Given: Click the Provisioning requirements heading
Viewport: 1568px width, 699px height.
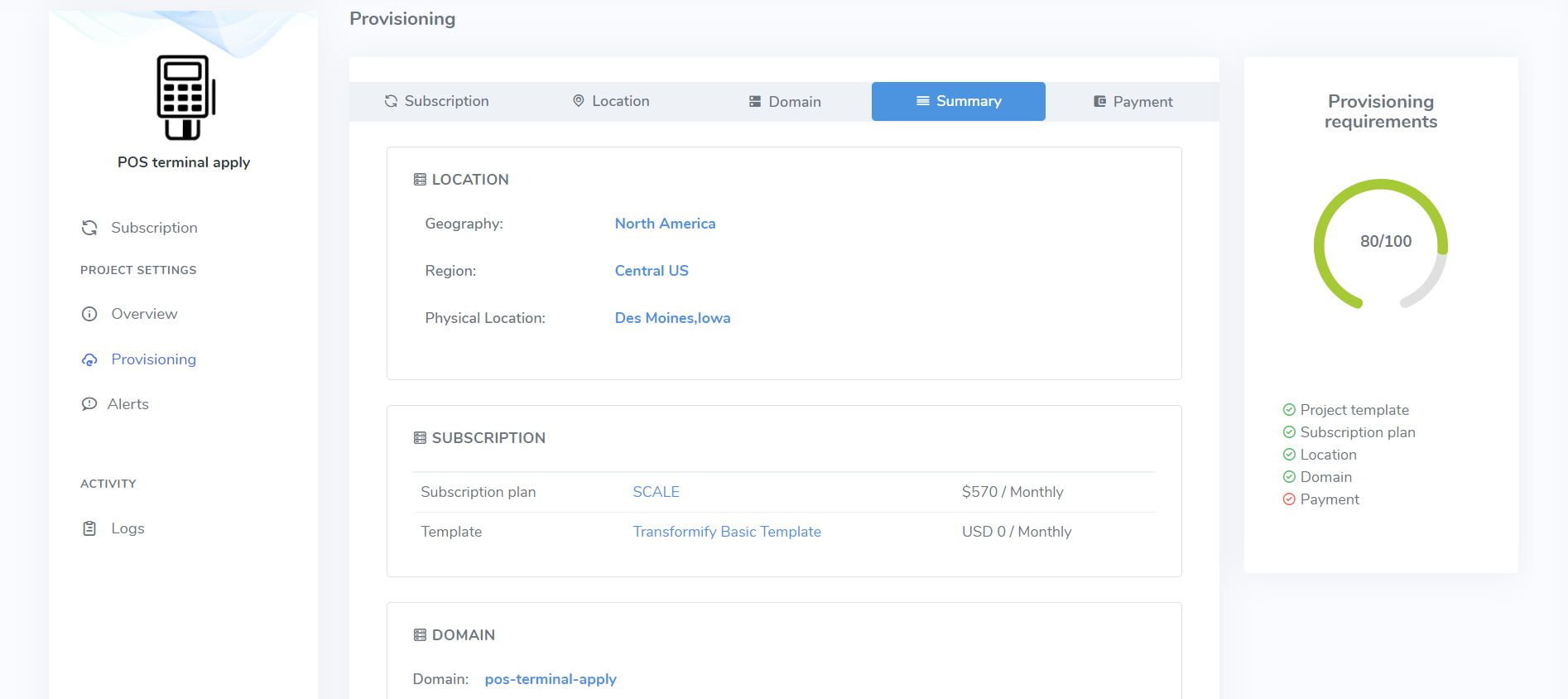Looking at the screenshot, I should click(x=1381, y=111).
